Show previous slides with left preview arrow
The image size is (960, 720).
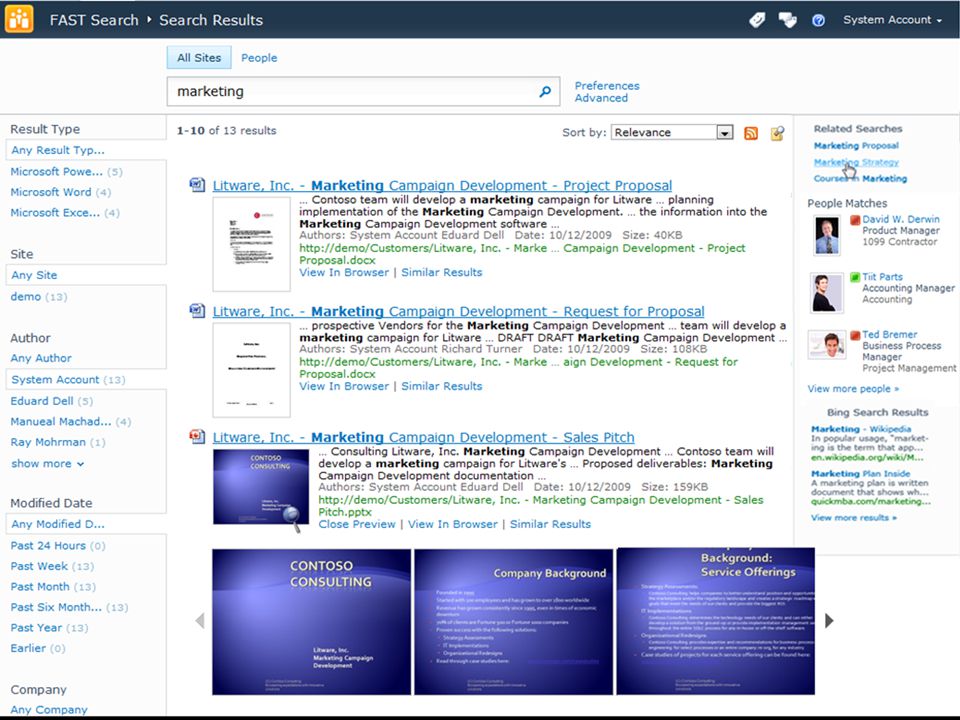tap(200, 621)
